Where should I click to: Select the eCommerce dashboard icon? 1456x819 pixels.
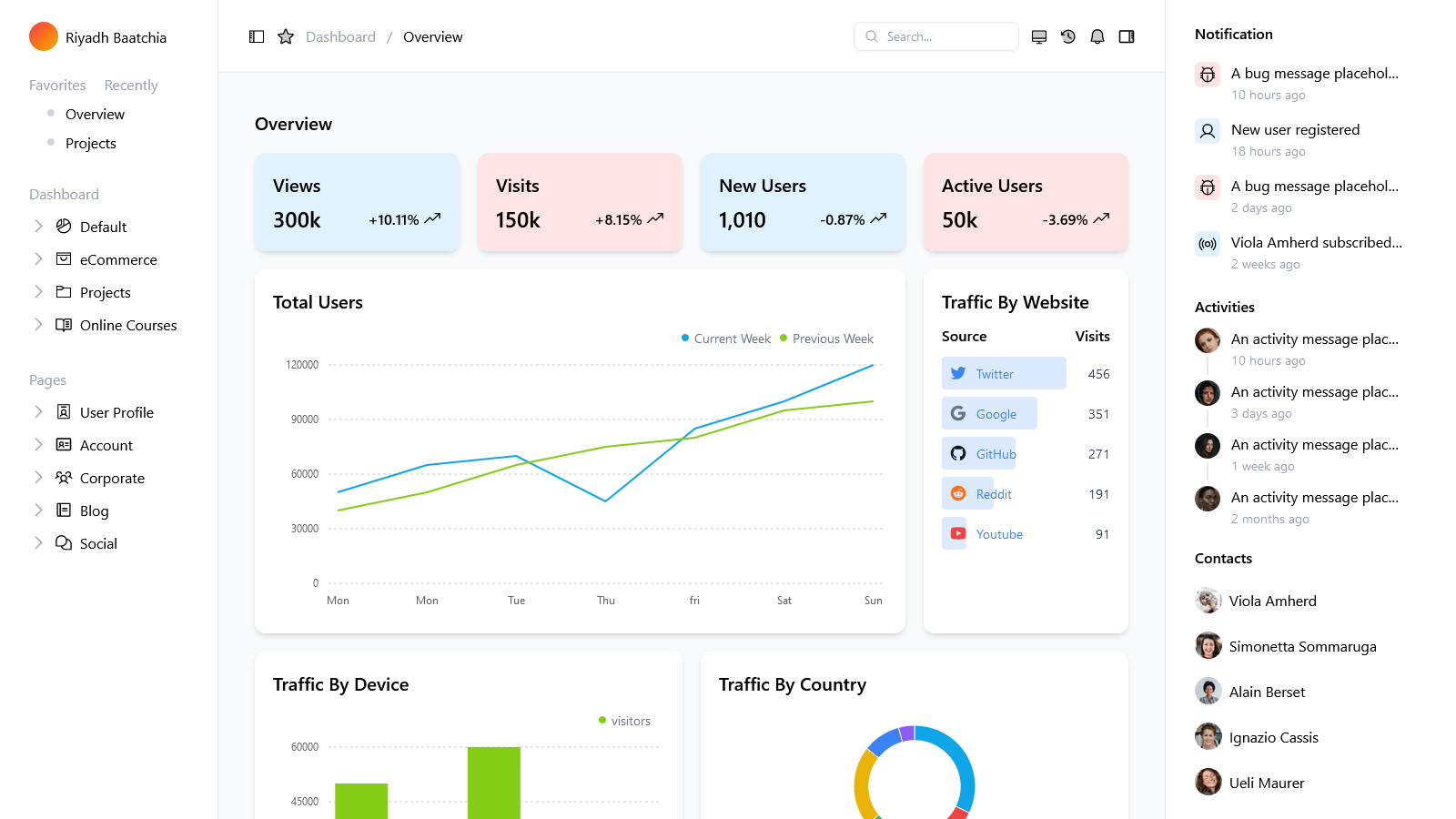64,259
